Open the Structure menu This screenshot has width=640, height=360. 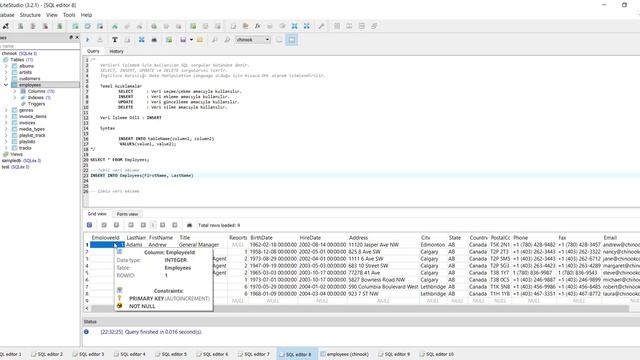click(30, 15)
